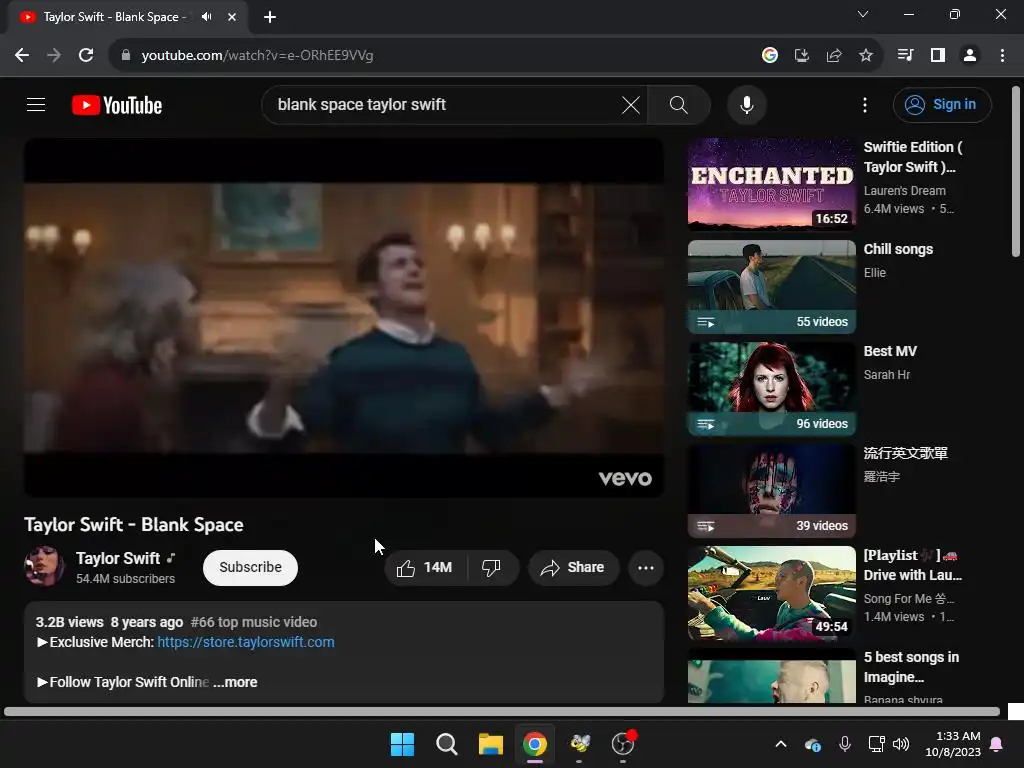This screenshot has width=1024, height=768.
Task: Open volume control in system tray
Action: [901, 744]
